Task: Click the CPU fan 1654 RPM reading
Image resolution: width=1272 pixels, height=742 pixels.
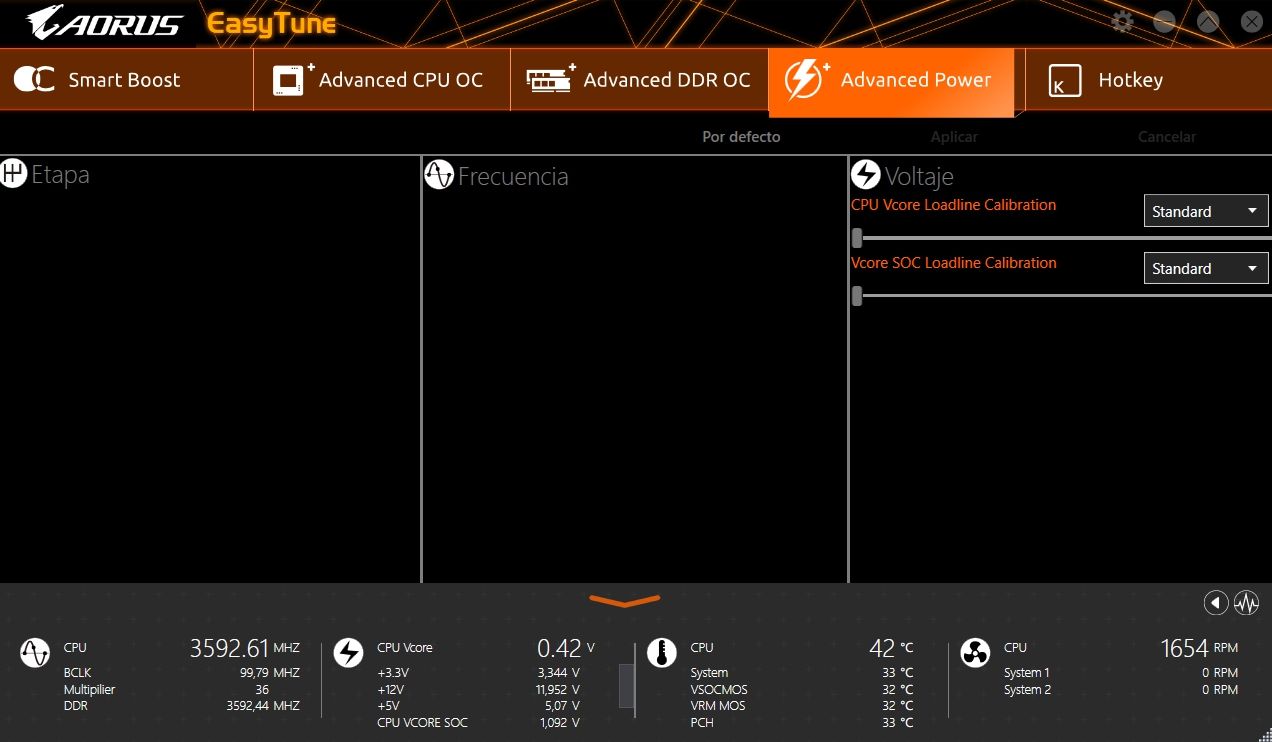Action: (1199, 648)
